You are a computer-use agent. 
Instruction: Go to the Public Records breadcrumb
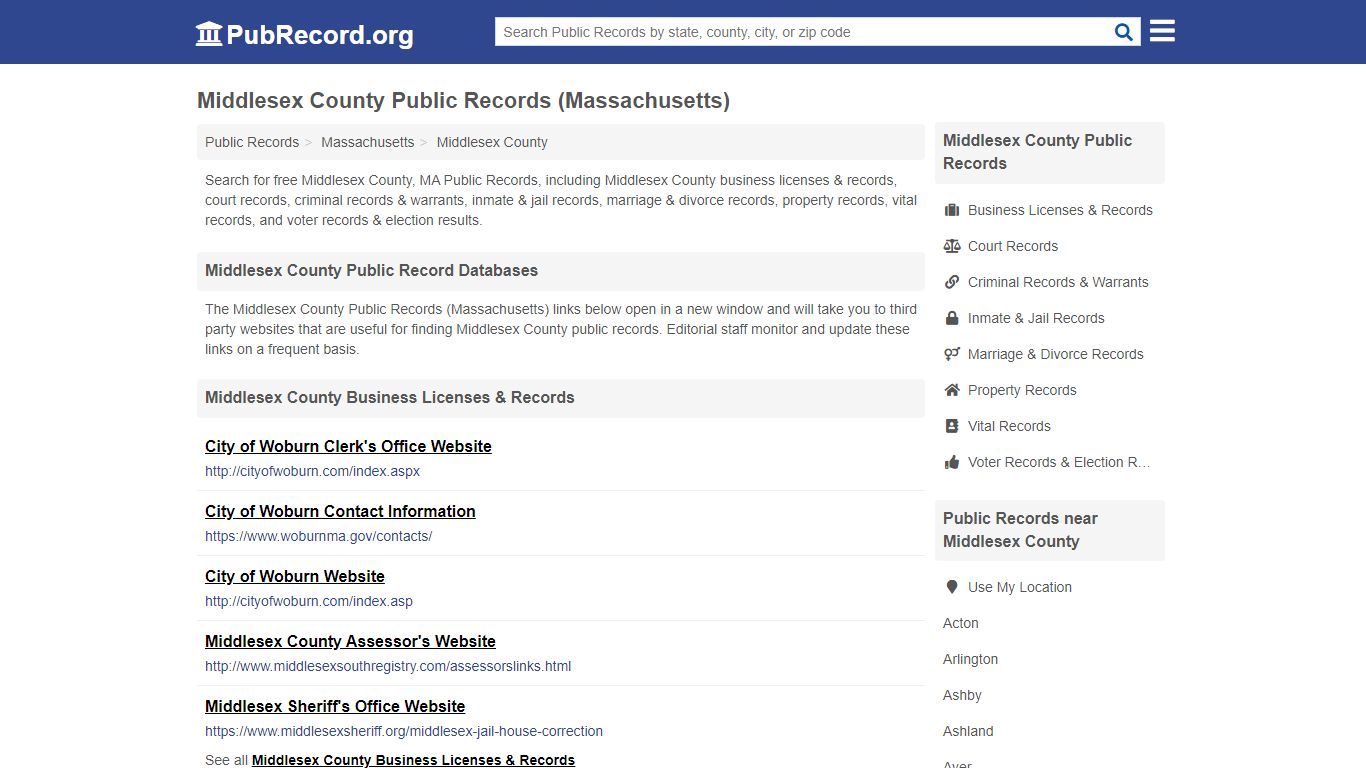pos(252,142)
